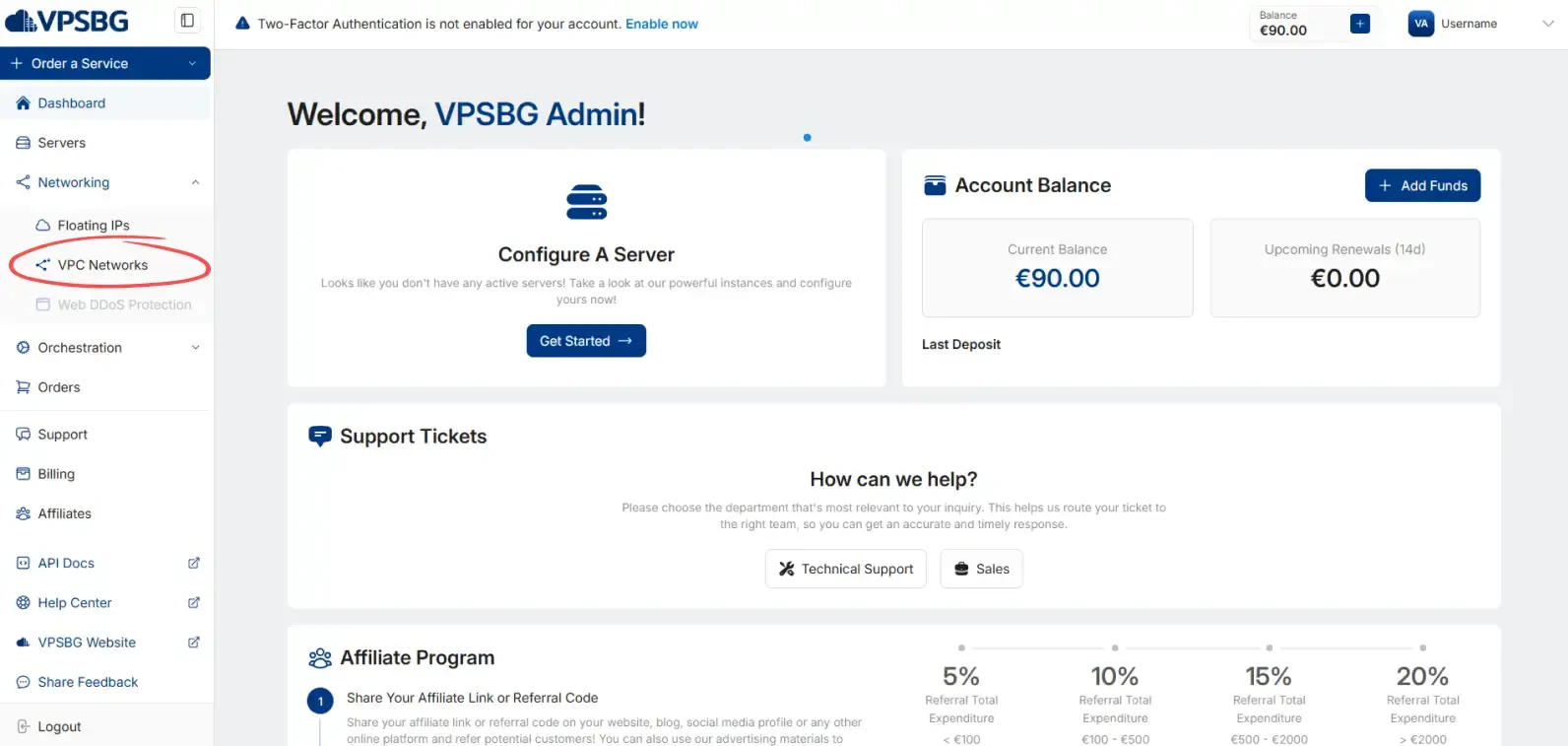Click the 15% marker on affiliate progress bar
The image size is (1568, 746).
[x=1269, y=648]
